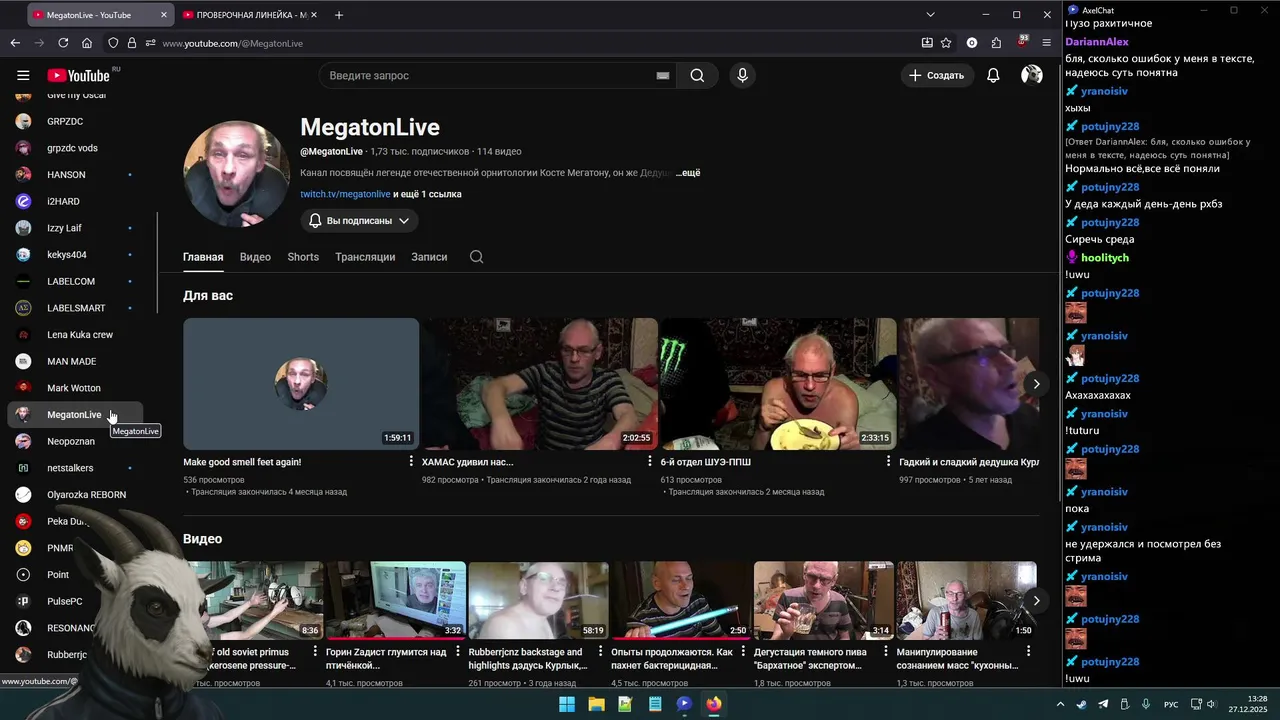Open video "Горин Задист глумится" thumbnail
This screenshot has width=1280, height=720.
395,600
